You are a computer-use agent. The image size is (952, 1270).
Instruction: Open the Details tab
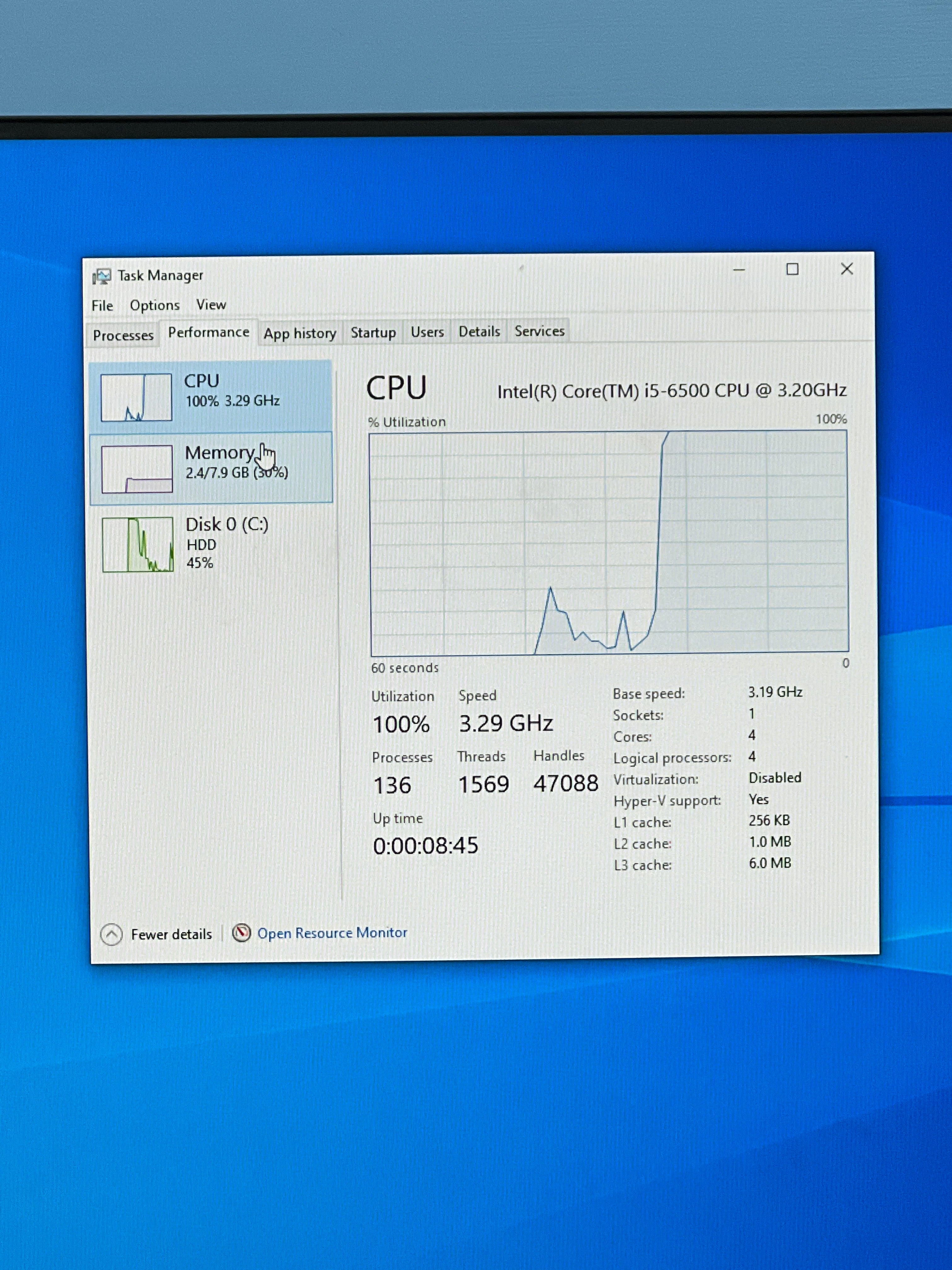(x=479, y=331)
